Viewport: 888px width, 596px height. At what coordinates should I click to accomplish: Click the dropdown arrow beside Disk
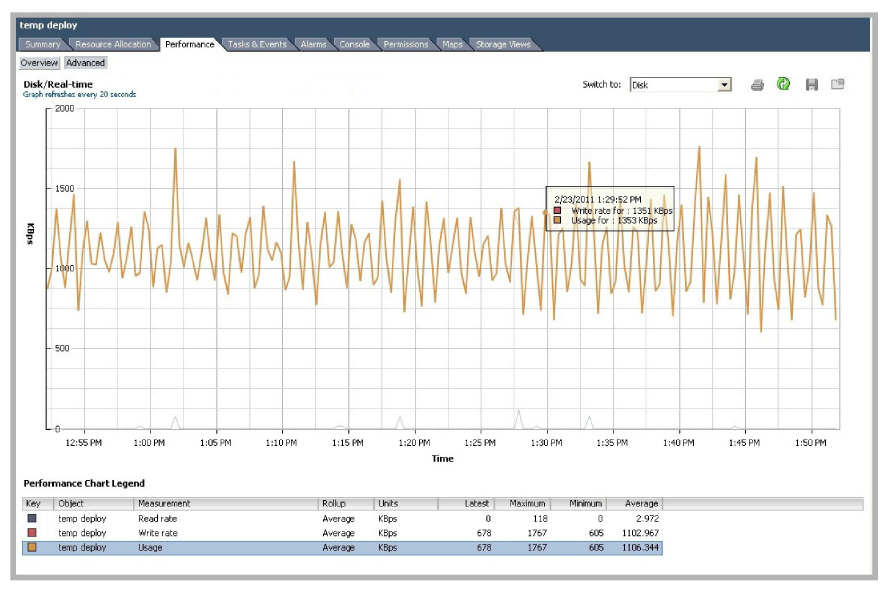pyautogui.click(x=724, y=85)
